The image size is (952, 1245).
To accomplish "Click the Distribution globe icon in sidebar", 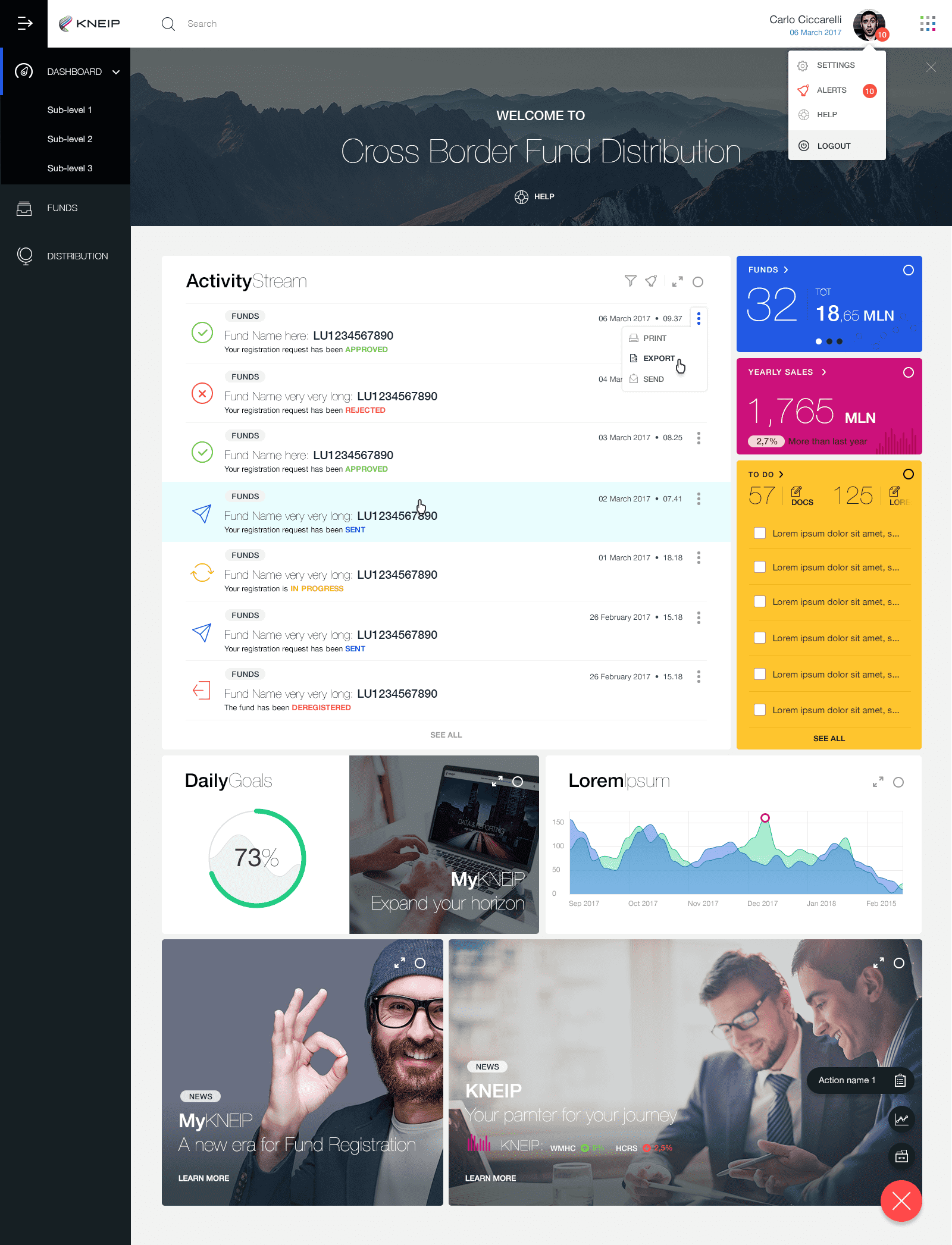I will [25, 256].
